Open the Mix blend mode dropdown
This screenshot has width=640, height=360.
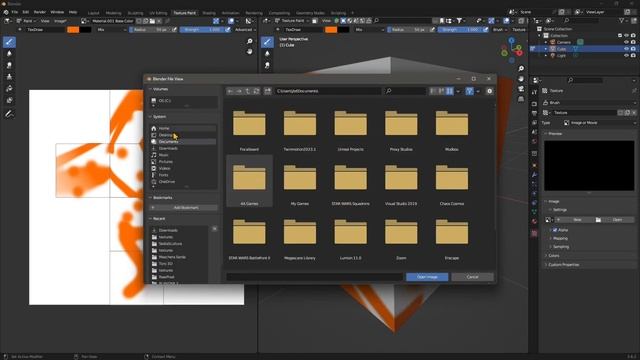(111, 30)
